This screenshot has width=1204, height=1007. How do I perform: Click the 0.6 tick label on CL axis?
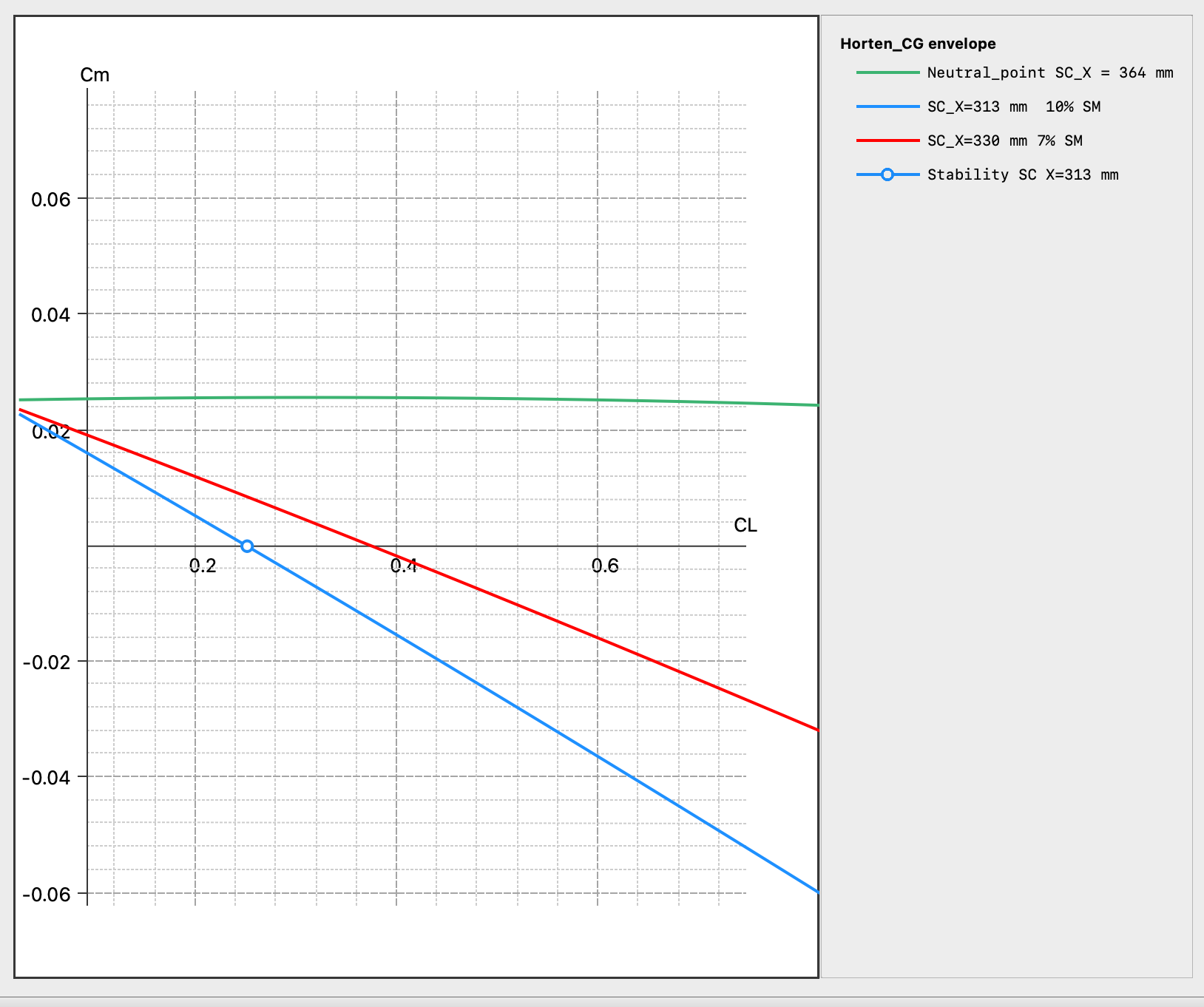605,566
